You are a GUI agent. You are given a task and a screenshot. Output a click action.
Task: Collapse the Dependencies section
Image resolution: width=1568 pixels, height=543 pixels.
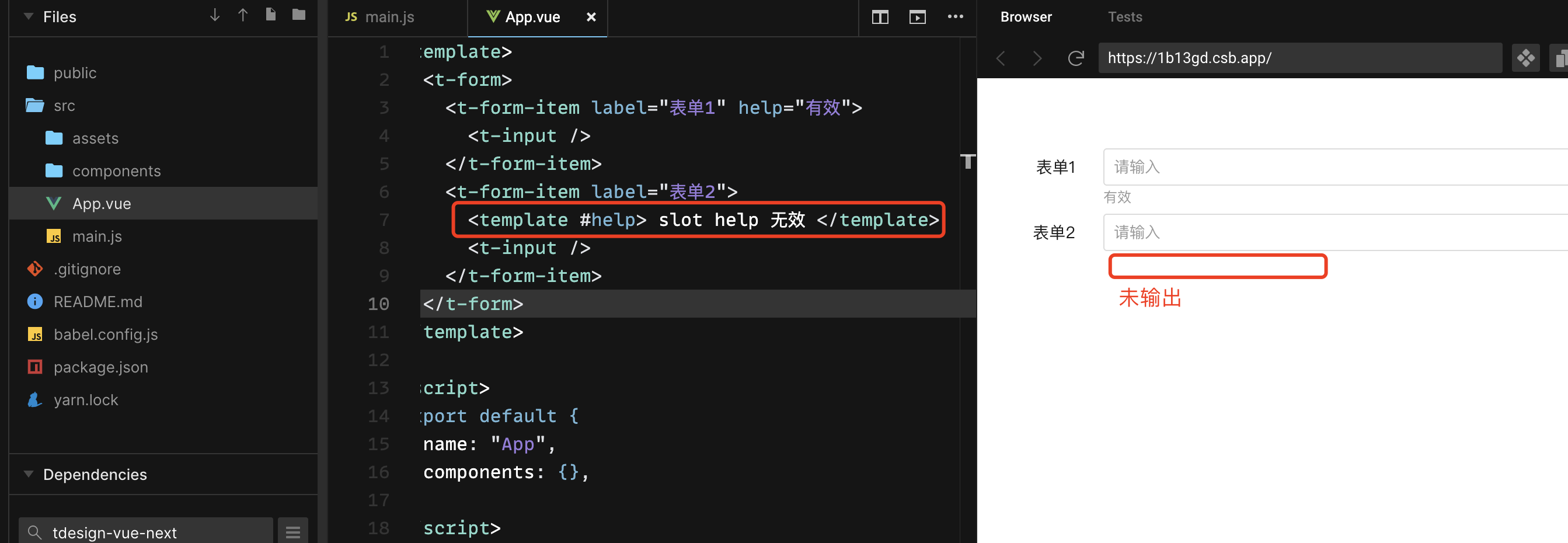(28, 474)
